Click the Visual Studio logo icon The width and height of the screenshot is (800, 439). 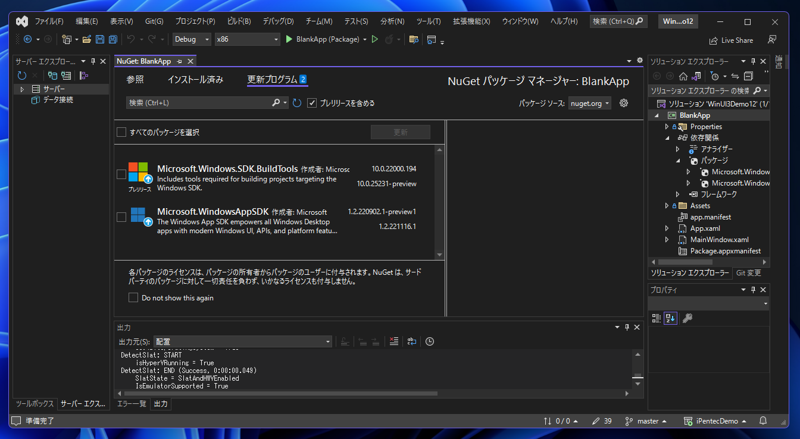[x=21, y=21]
